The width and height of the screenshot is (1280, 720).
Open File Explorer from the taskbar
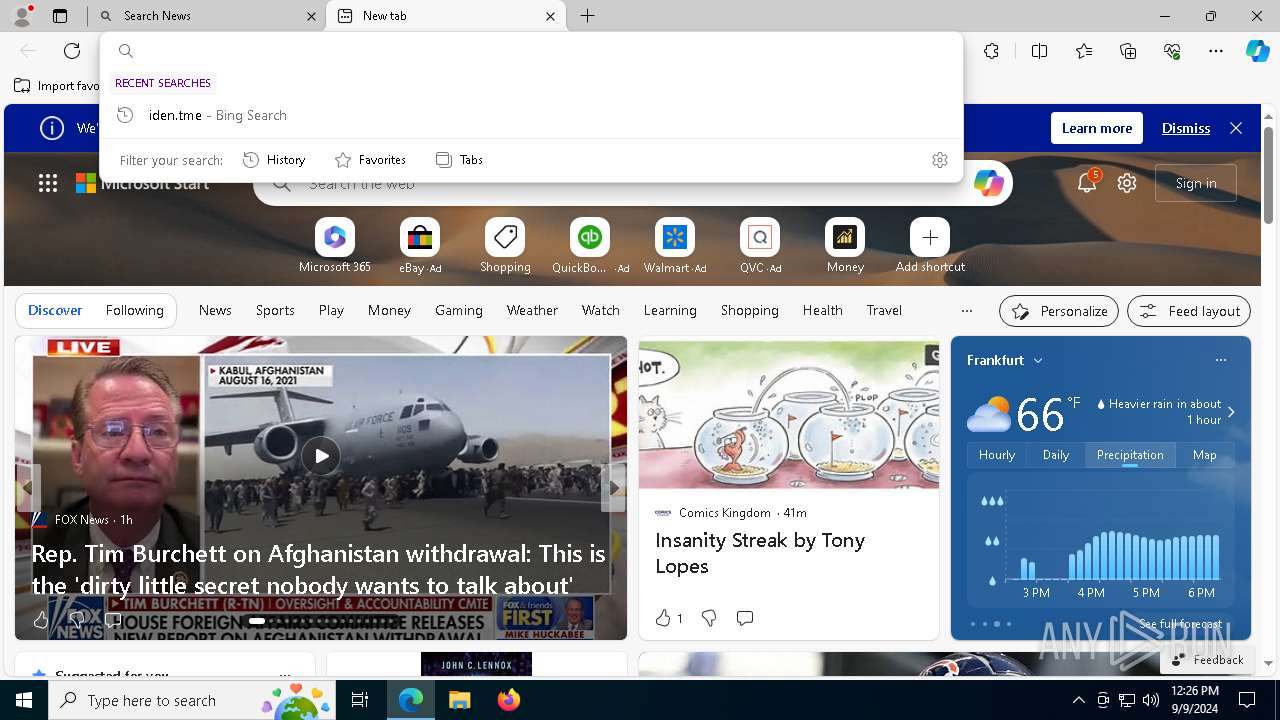point(459,701)
